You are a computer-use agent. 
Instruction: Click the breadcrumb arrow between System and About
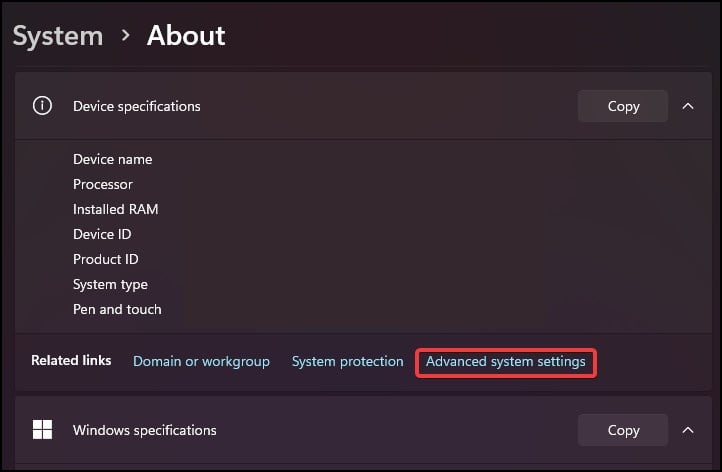click(x=125, y=35)
